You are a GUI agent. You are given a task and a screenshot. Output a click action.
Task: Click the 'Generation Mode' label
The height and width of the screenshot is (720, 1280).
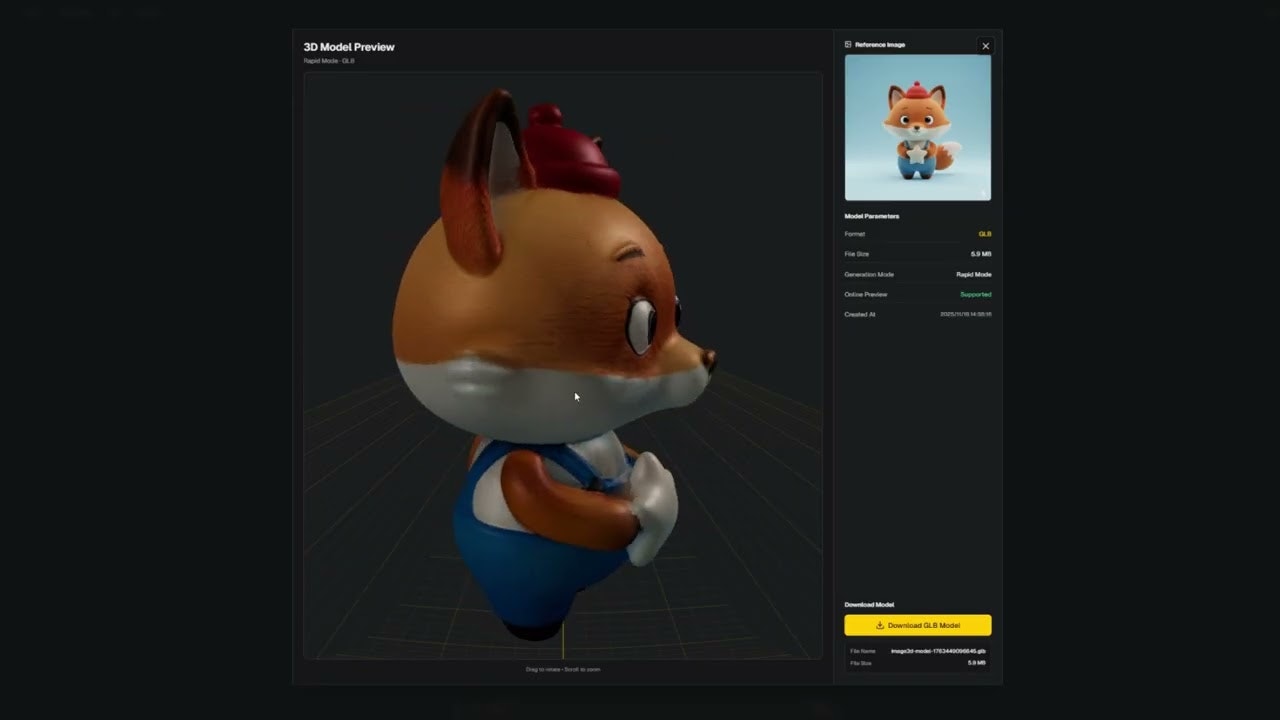coord(869,274)
